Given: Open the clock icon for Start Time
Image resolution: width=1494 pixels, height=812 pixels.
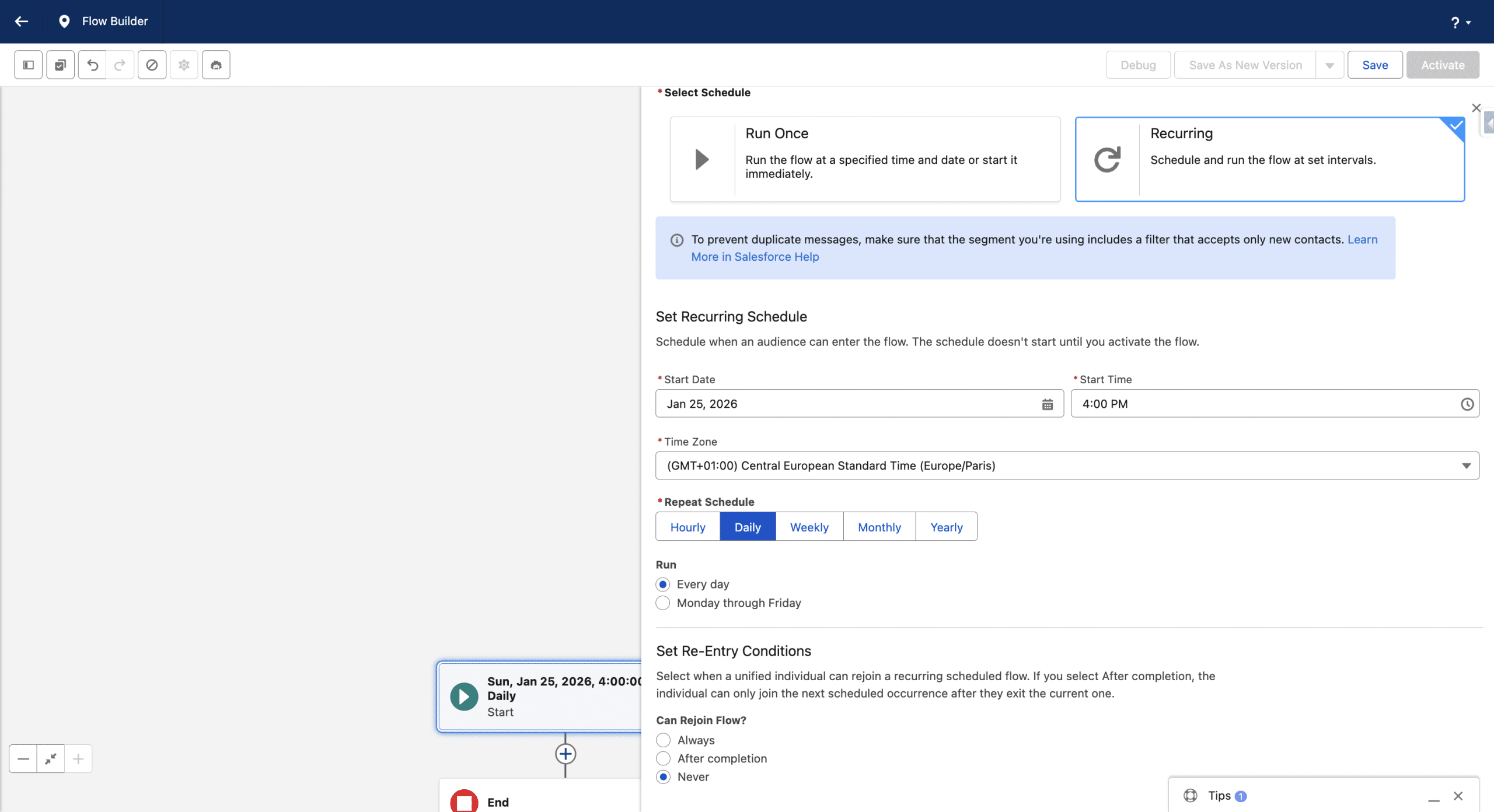Looking at the screenshot, I should (1467, 404).
